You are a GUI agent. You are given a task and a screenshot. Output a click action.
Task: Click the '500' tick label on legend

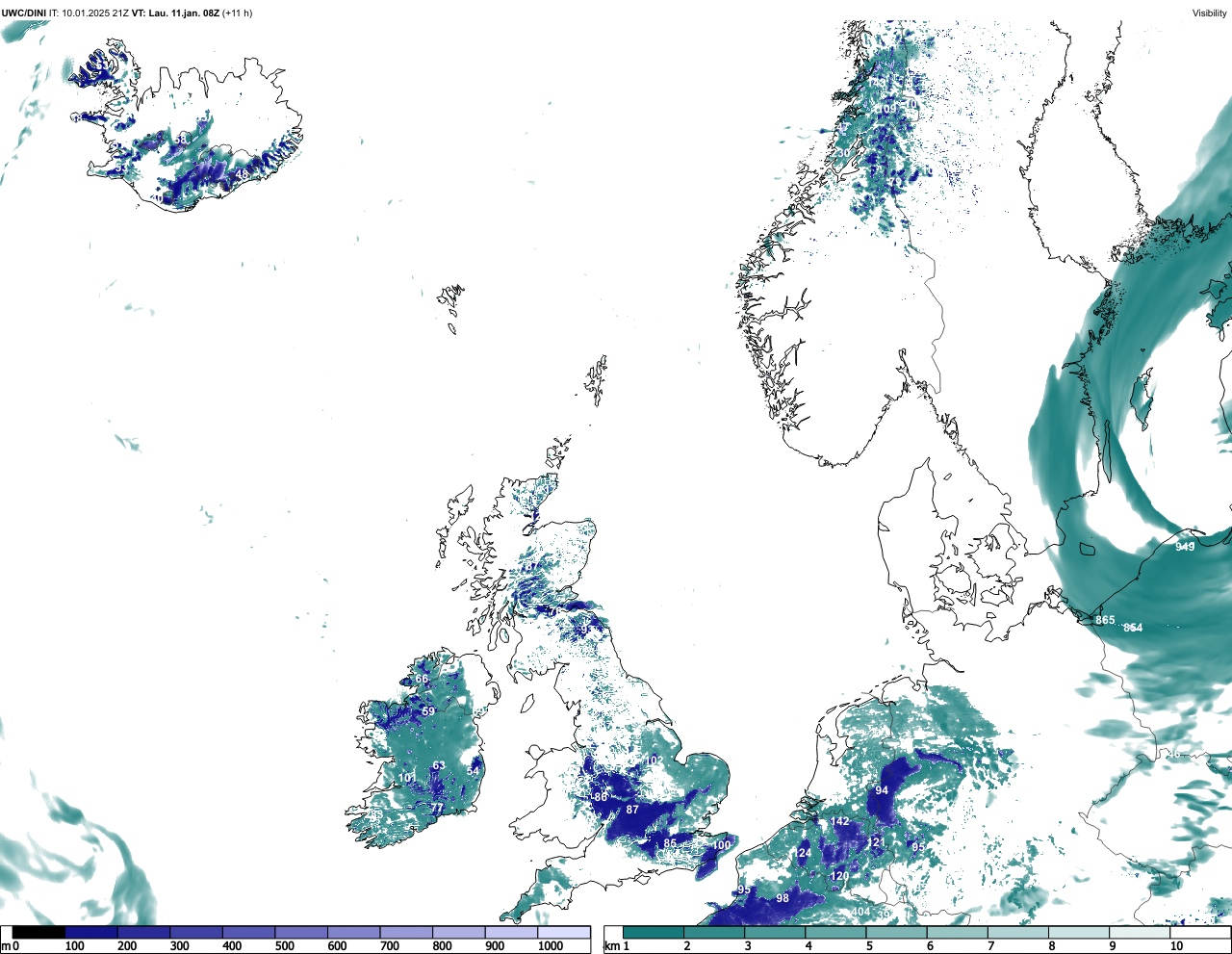tap(284, 946)
